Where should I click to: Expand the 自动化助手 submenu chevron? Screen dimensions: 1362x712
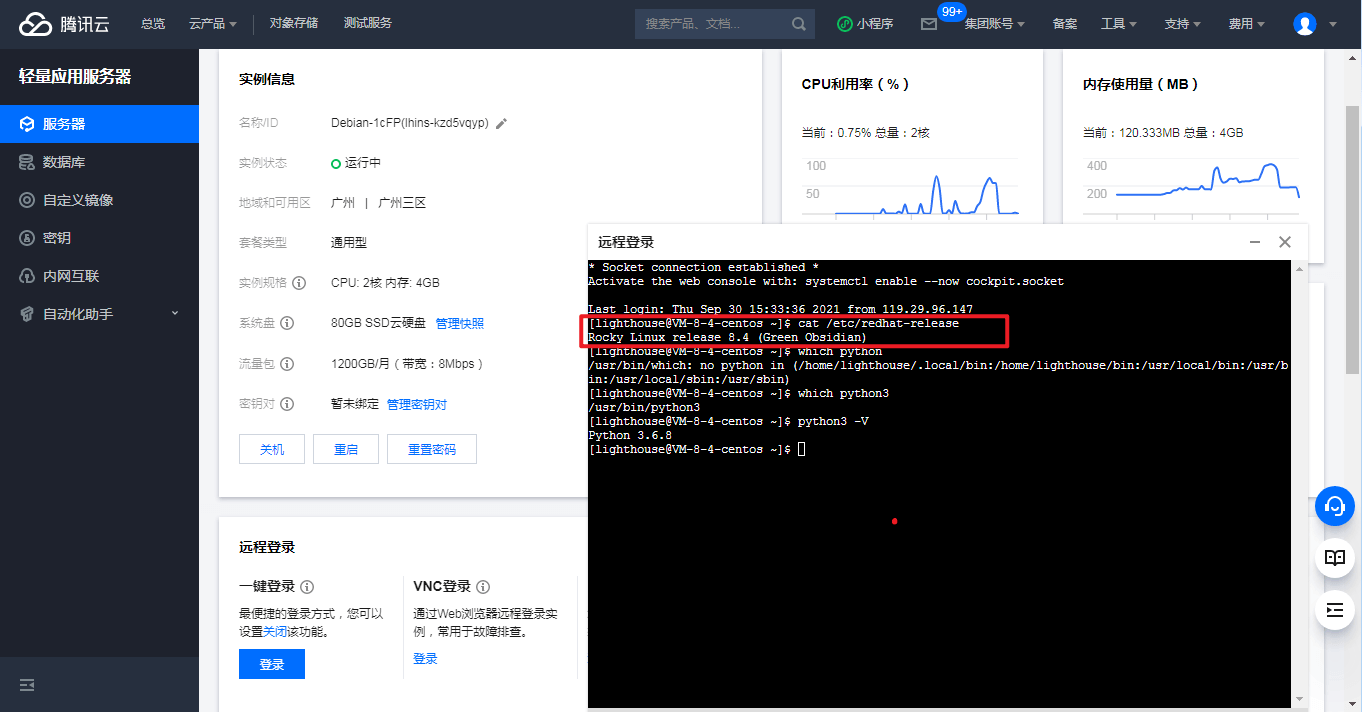point(175,313)
